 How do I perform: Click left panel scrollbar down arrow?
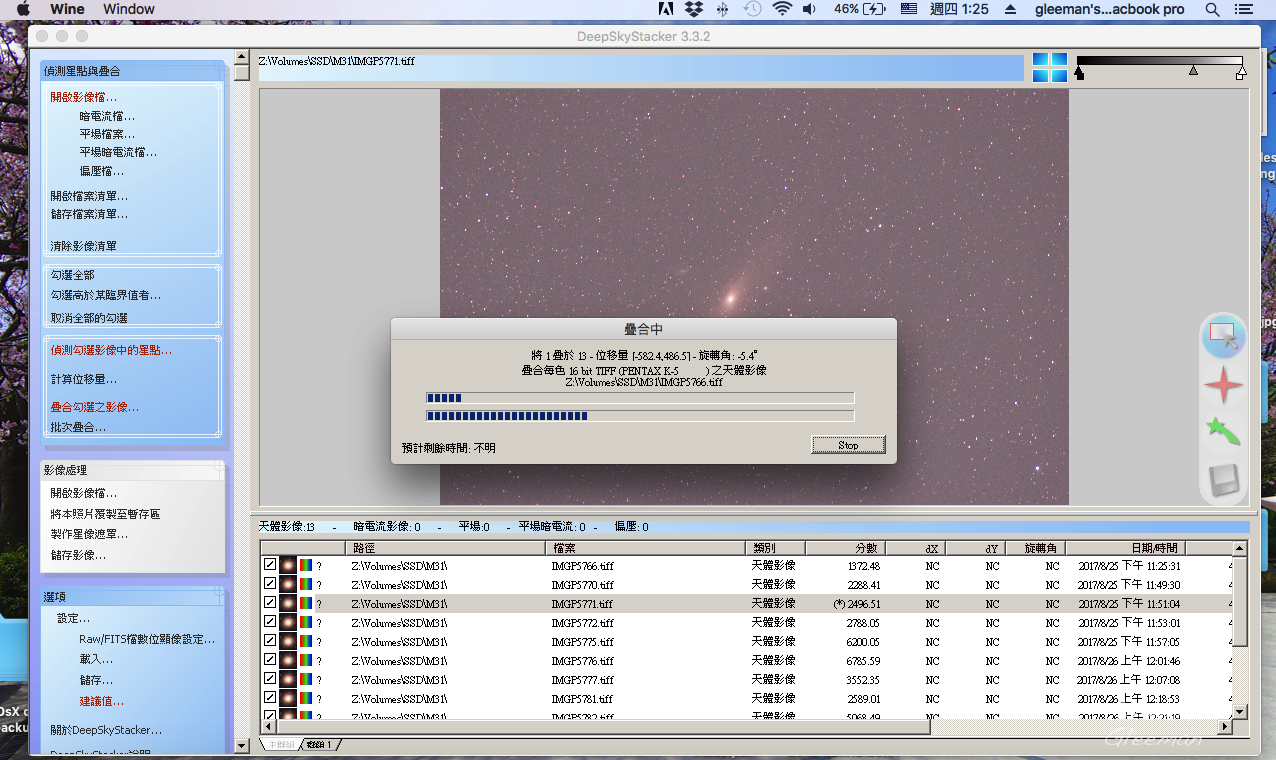click(x=241, y=746)
